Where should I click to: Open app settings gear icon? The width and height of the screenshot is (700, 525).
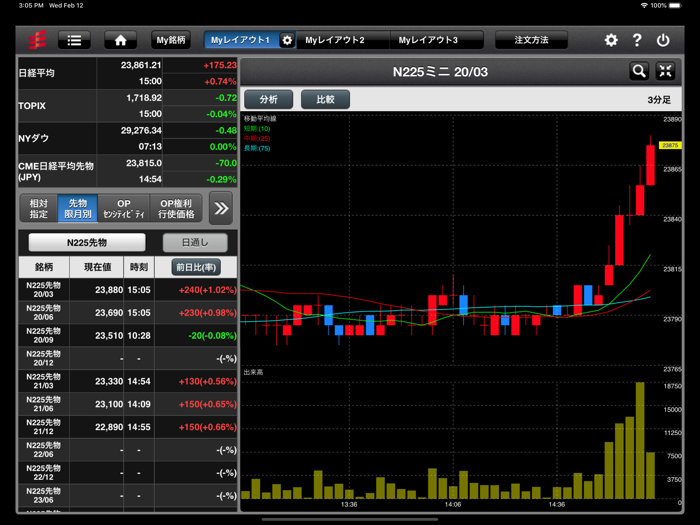coord(611,40)
